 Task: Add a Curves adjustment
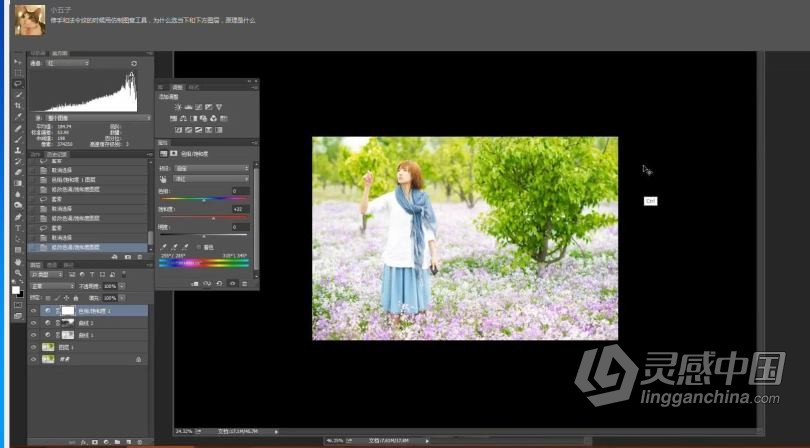click(x=198, y=107)
